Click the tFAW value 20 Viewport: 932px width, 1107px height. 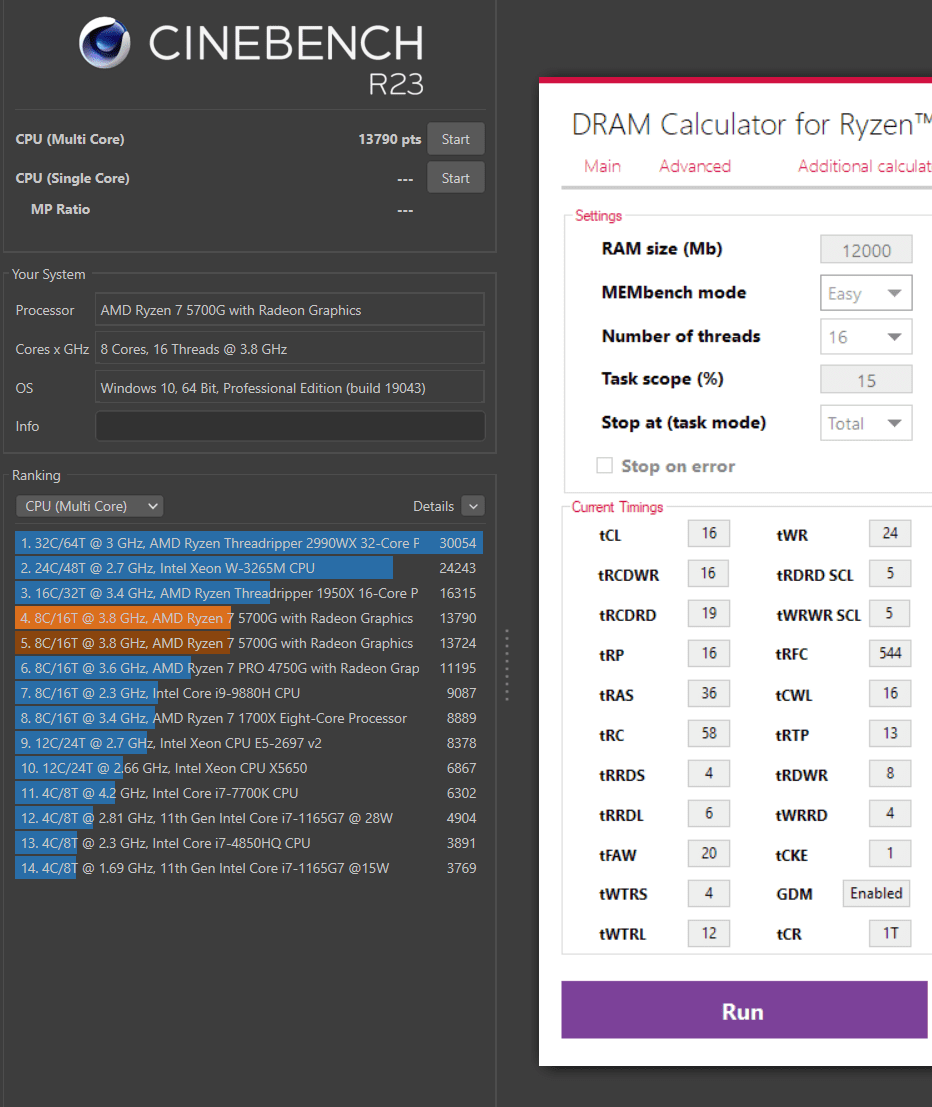(x=708, y=854)
